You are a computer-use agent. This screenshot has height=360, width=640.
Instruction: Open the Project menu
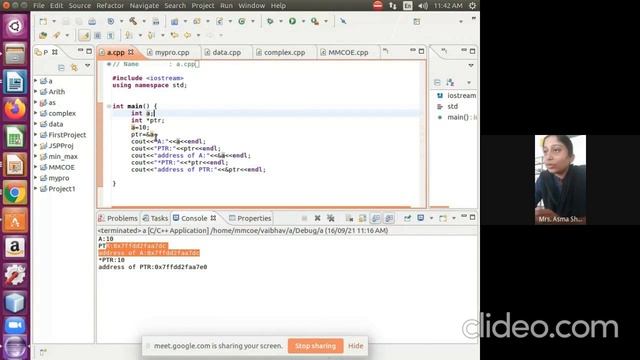click(x=203, y=6)
